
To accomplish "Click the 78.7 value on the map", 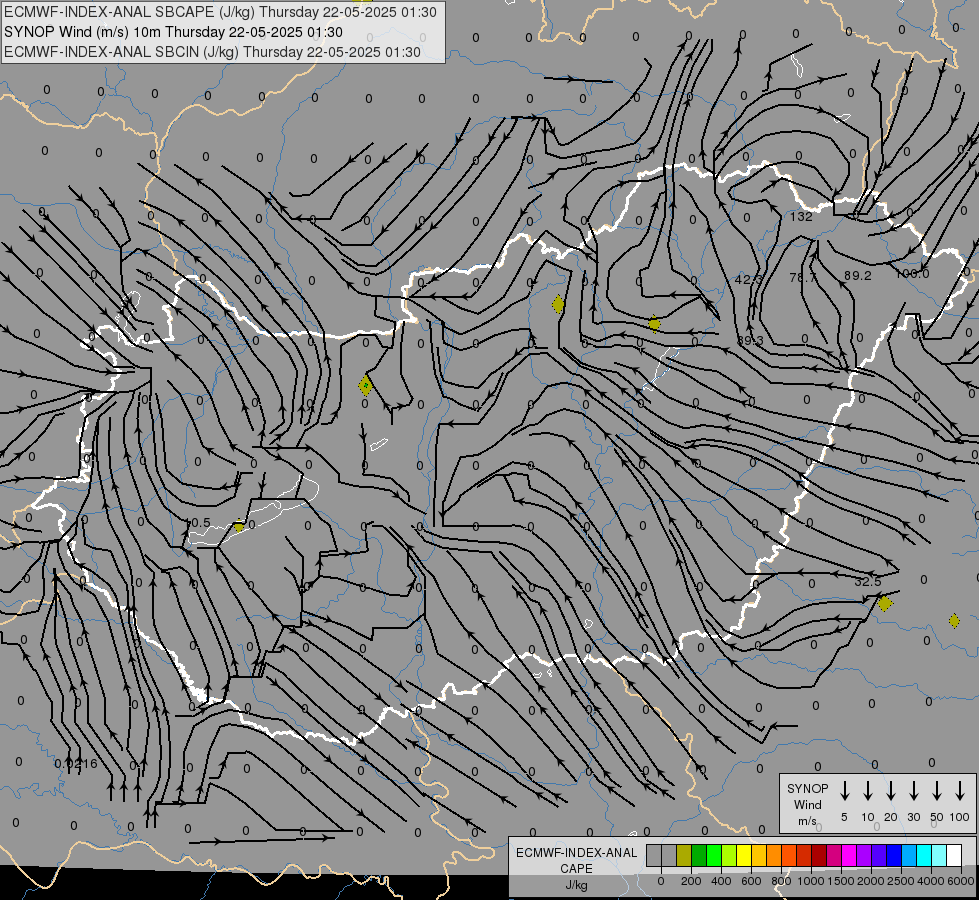I will click(802, 277).
